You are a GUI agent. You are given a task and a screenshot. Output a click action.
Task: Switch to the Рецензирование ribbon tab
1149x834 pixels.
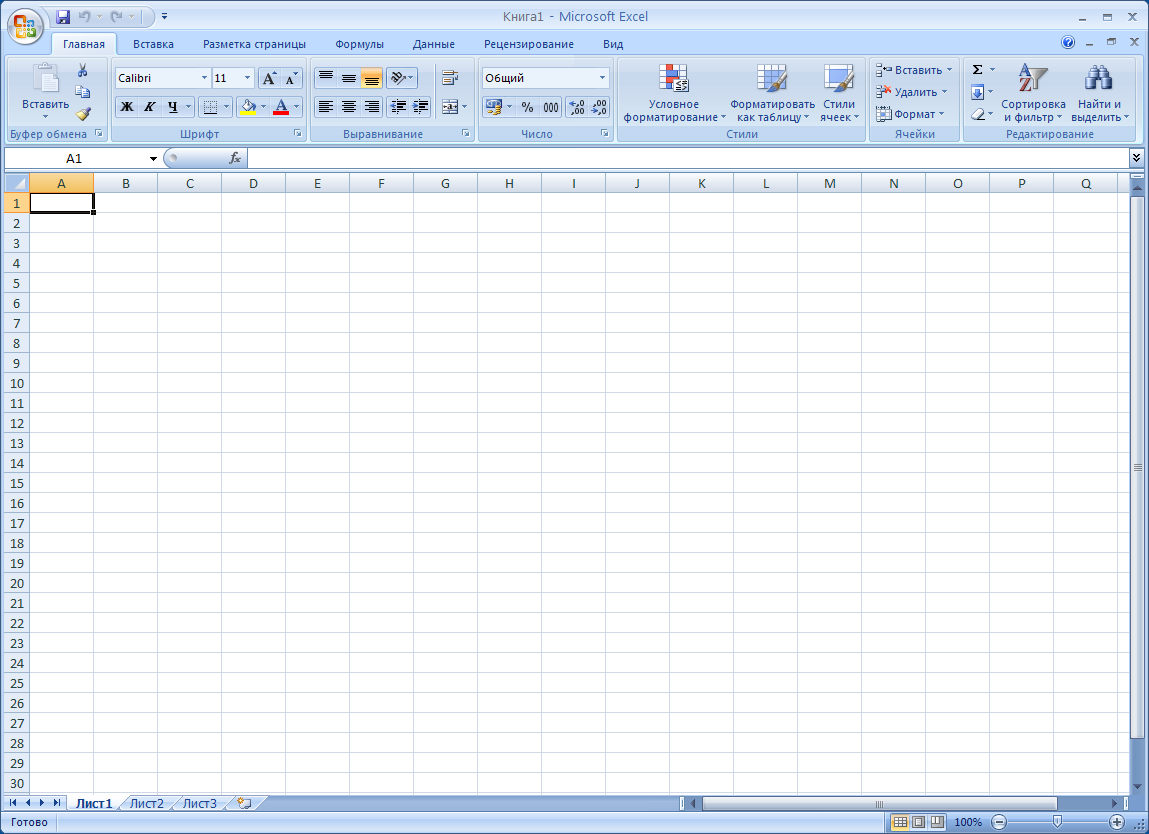coord(528,44)
